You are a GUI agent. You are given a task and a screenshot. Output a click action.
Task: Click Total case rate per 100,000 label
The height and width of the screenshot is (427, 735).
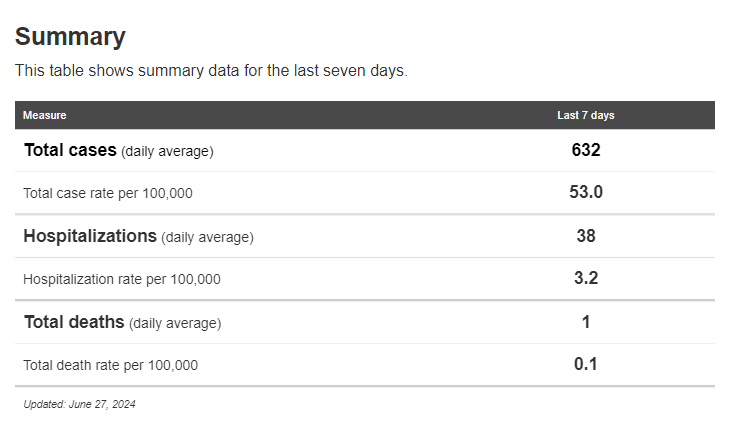tap(108, 193)
